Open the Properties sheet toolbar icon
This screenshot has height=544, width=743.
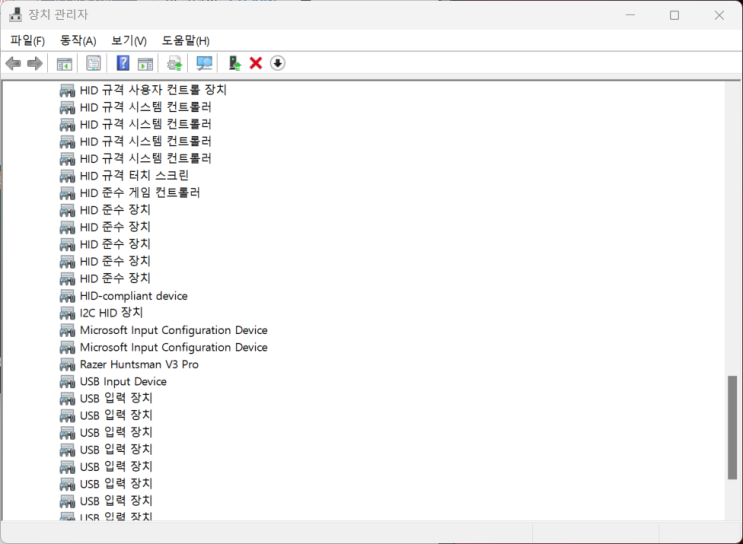93,63
